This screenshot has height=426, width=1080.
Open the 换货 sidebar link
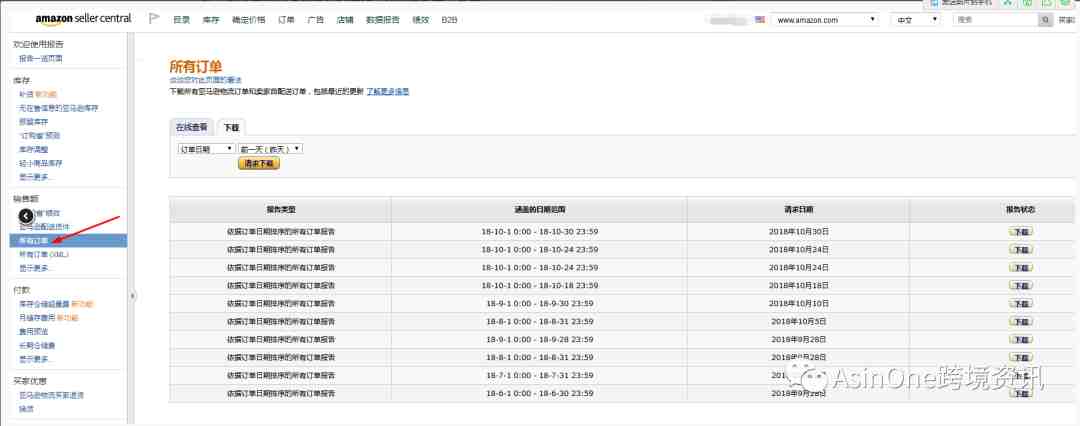(25, 409)
